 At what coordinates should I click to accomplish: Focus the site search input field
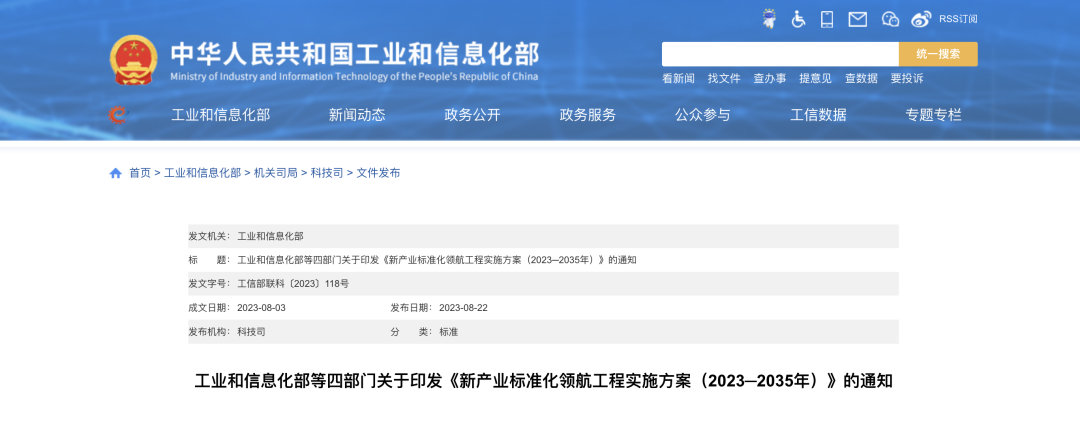(x=780, y=54)
